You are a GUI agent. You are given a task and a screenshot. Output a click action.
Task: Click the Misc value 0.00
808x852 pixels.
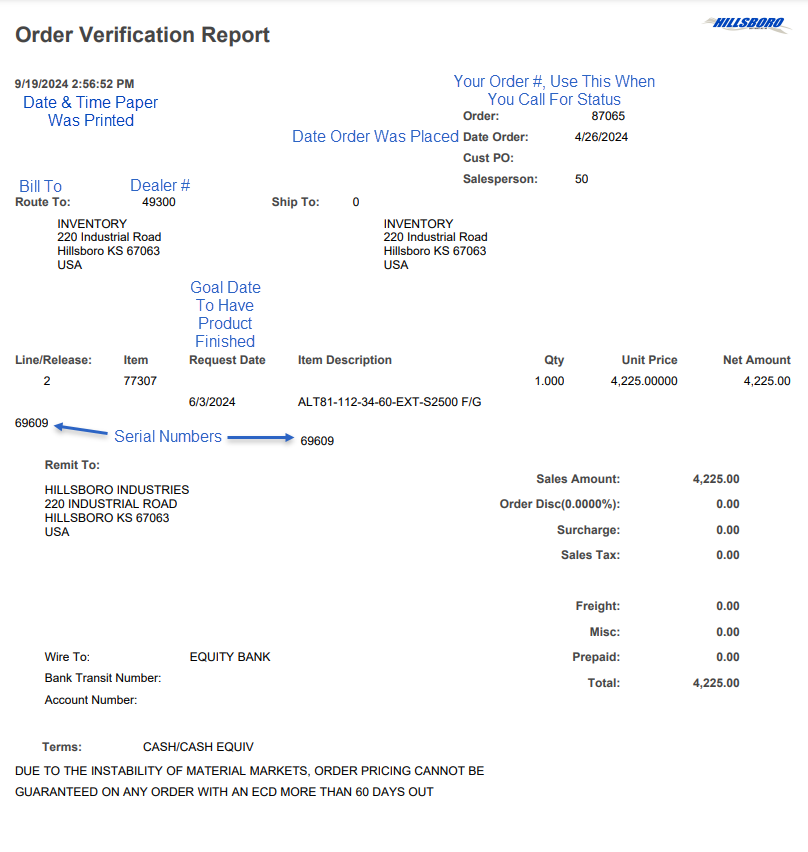pos(728,632)
